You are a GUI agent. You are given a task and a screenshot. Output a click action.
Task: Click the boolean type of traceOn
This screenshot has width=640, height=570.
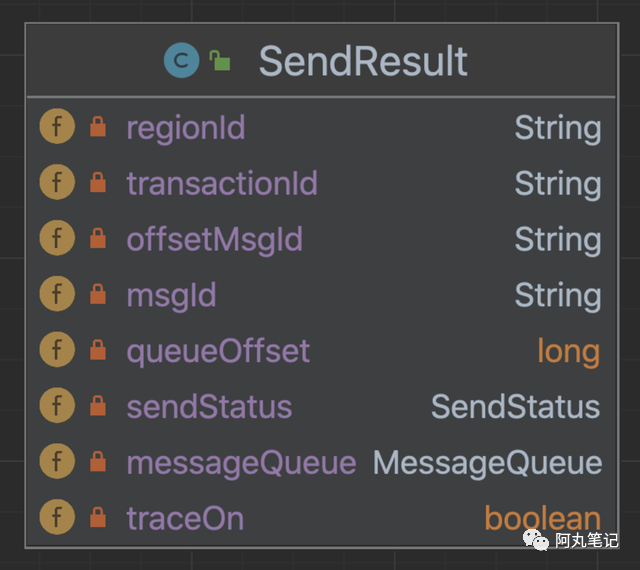tap(542, 518)
